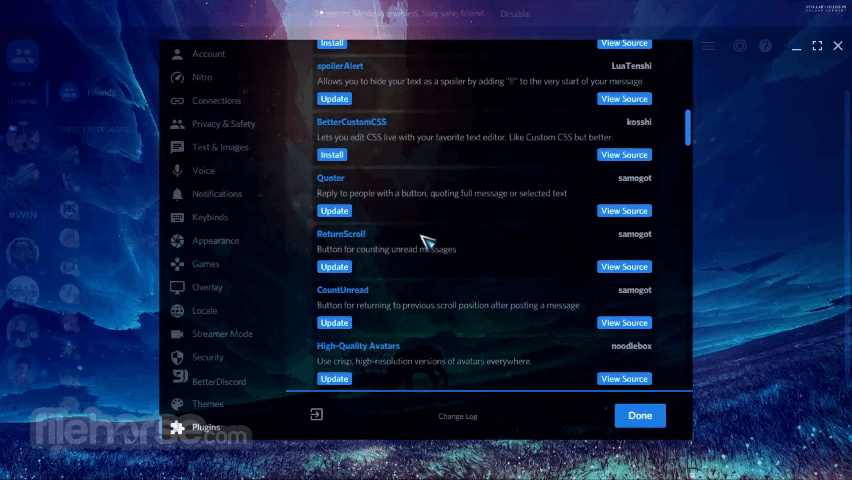Click the Account person icon
The height and width of the screenshot is (480, 852).
point(177,54)
